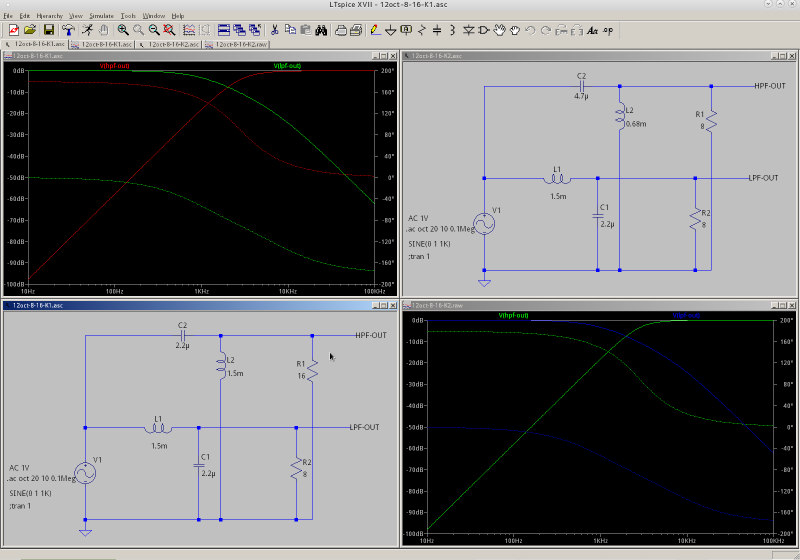This screenshot has height=560, width=800.
Task: Click the SPICE directive '.op' tool
Action: pyautogui.click(x=609, y=30)
